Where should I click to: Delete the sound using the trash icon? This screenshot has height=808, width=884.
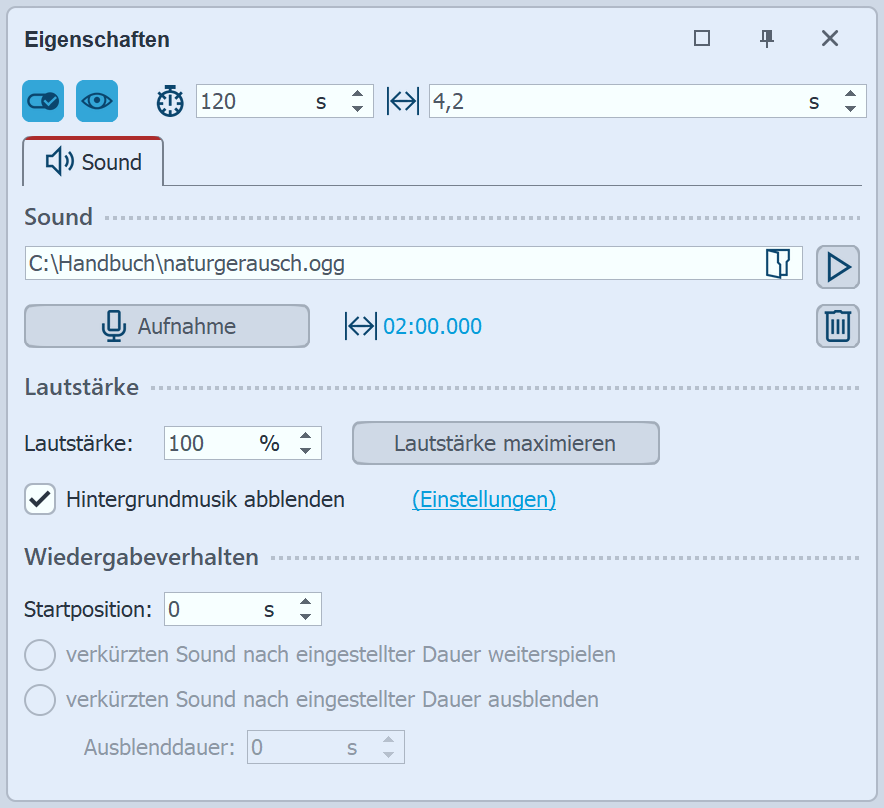pyautogui.click(x=838, y=326)
